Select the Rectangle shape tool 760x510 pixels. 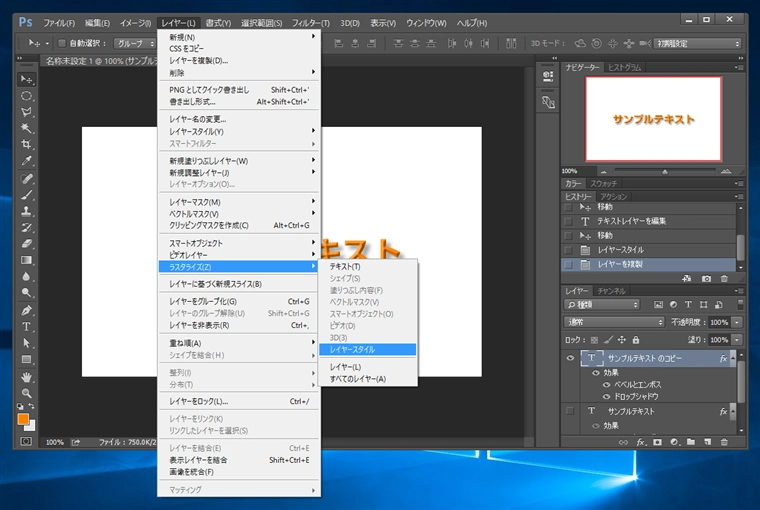26,359
